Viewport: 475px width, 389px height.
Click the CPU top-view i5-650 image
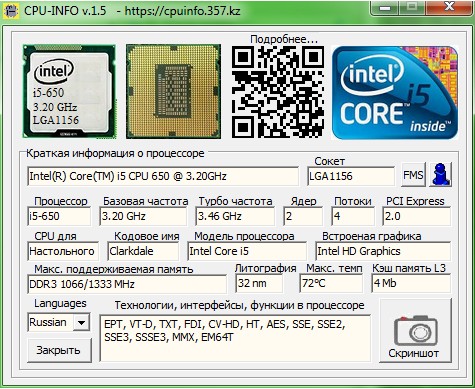[x=69, y=91]
